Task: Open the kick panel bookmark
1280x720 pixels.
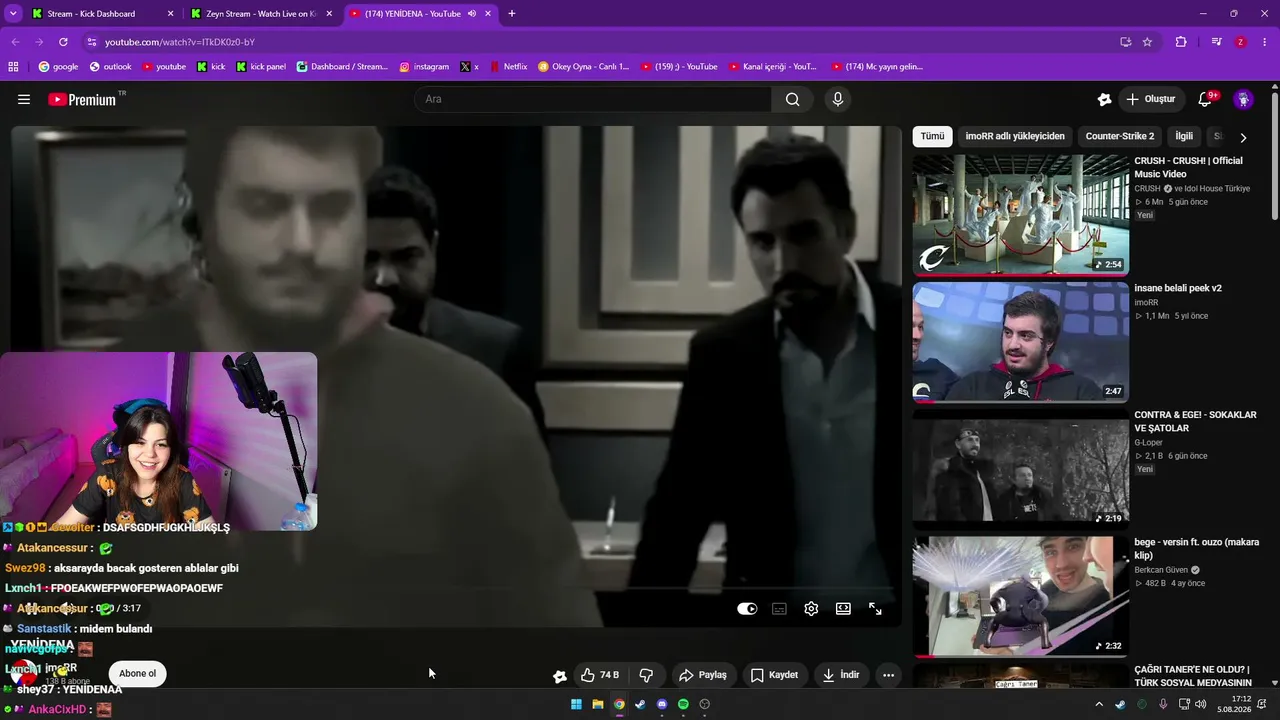Action: point(261,67)
